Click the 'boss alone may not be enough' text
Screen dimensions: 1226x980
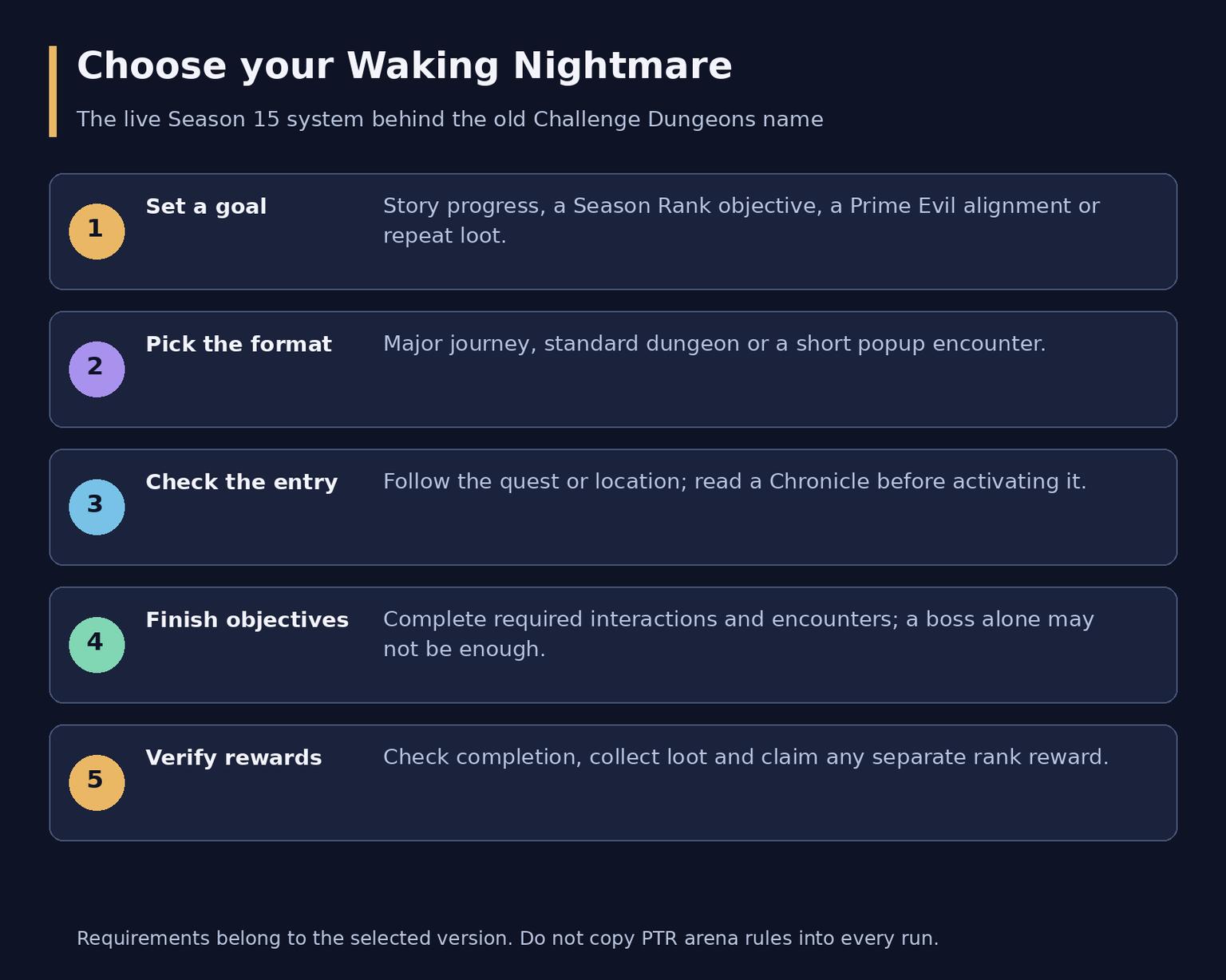pos(738,634)
